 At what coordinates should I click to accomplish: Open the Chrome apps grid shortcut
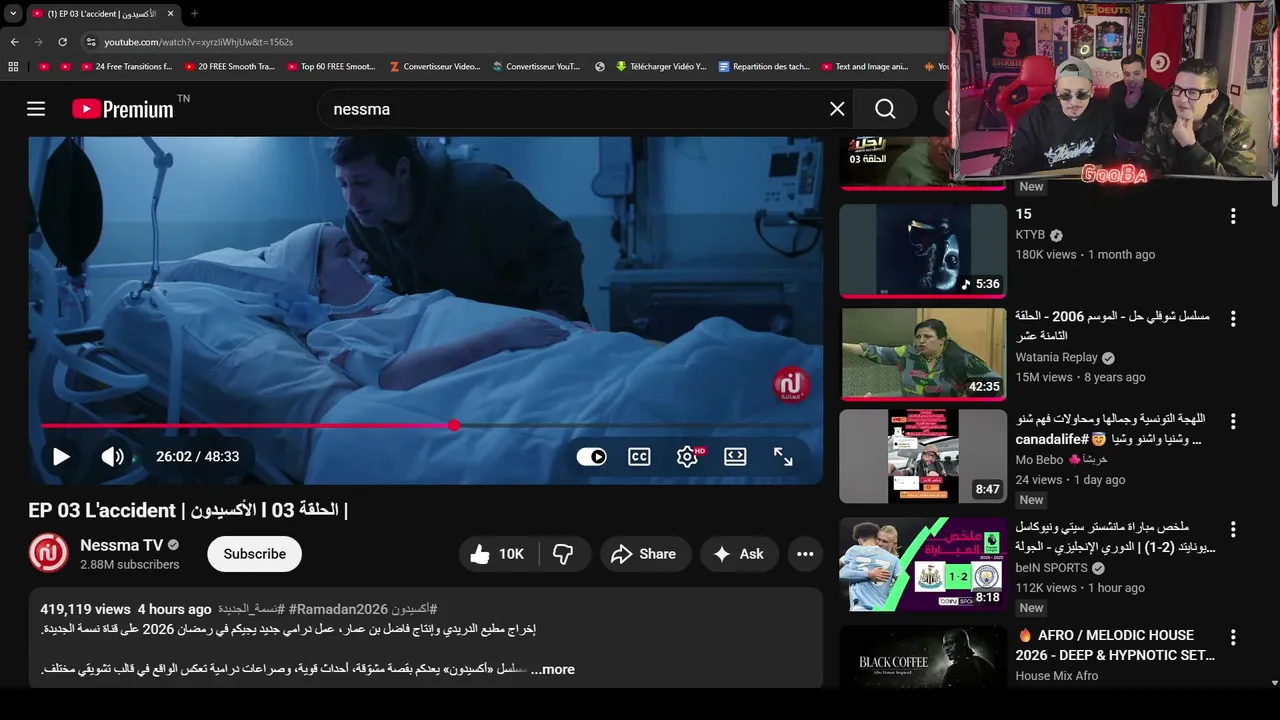pyautogui.click(x=13, y=67)
